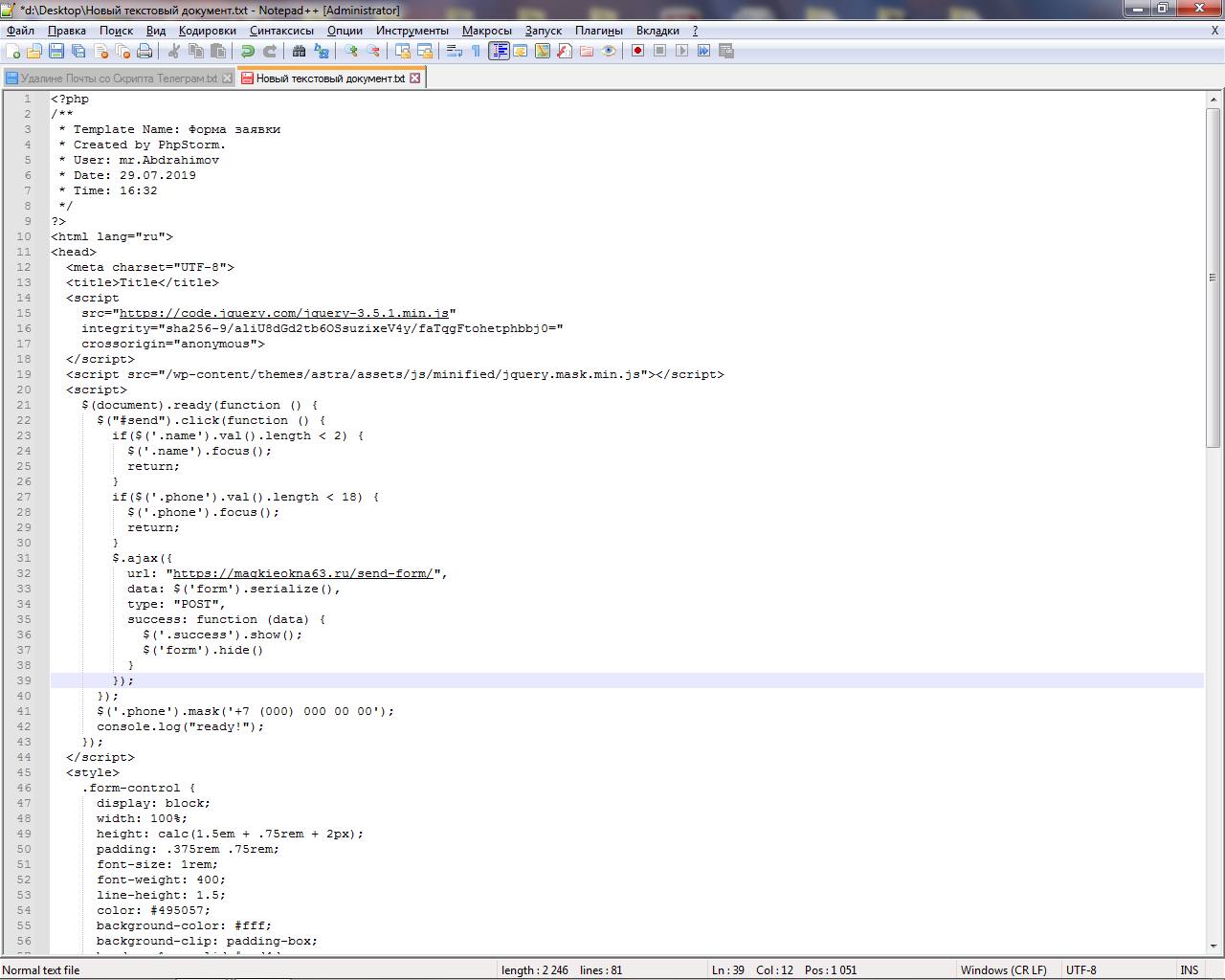Expand the Вкладки menu

(657, 31)
